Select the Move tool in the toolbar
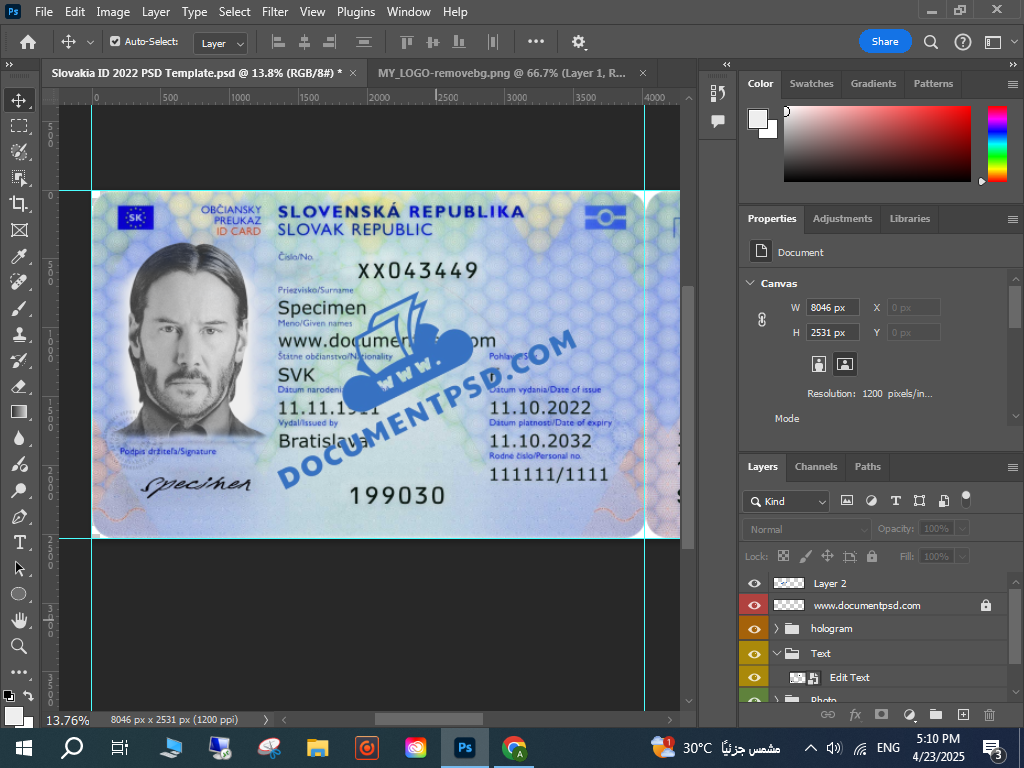1024x768 pixels. coord(19,100)
